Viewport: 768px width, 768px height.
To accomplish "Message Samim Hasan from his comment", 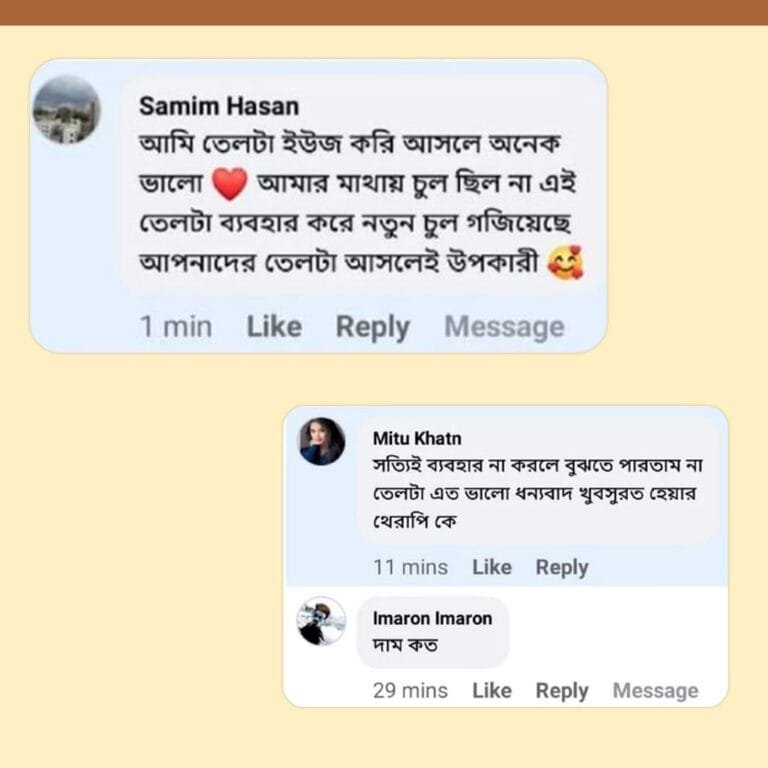I will (x=504, y=327).
